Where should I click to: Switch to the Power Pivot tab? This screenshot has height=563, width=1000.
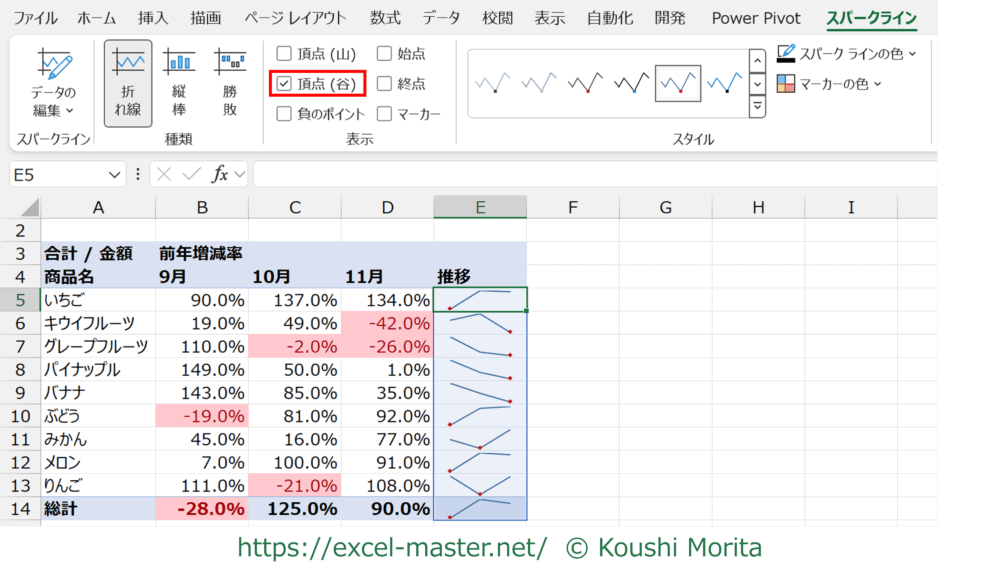pyautogui.click(x=756, y=18)
